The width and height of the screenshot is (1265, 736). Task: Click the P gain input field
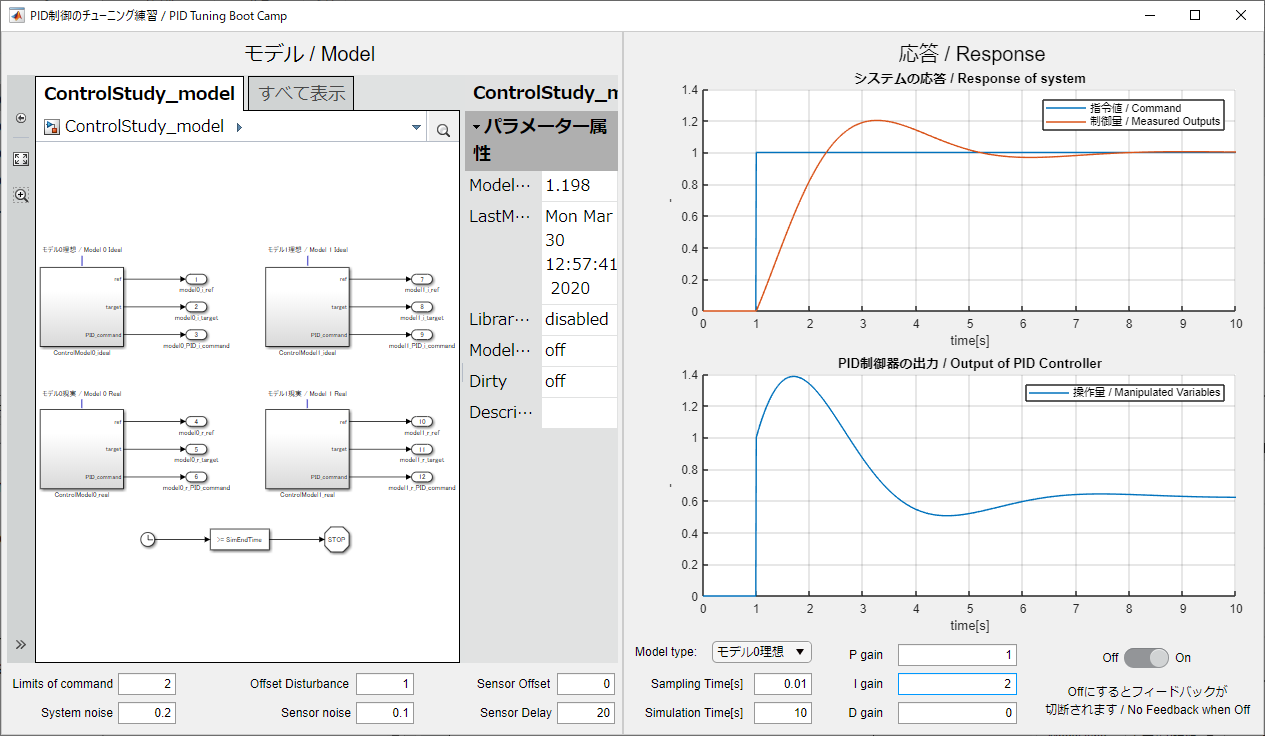956,655
